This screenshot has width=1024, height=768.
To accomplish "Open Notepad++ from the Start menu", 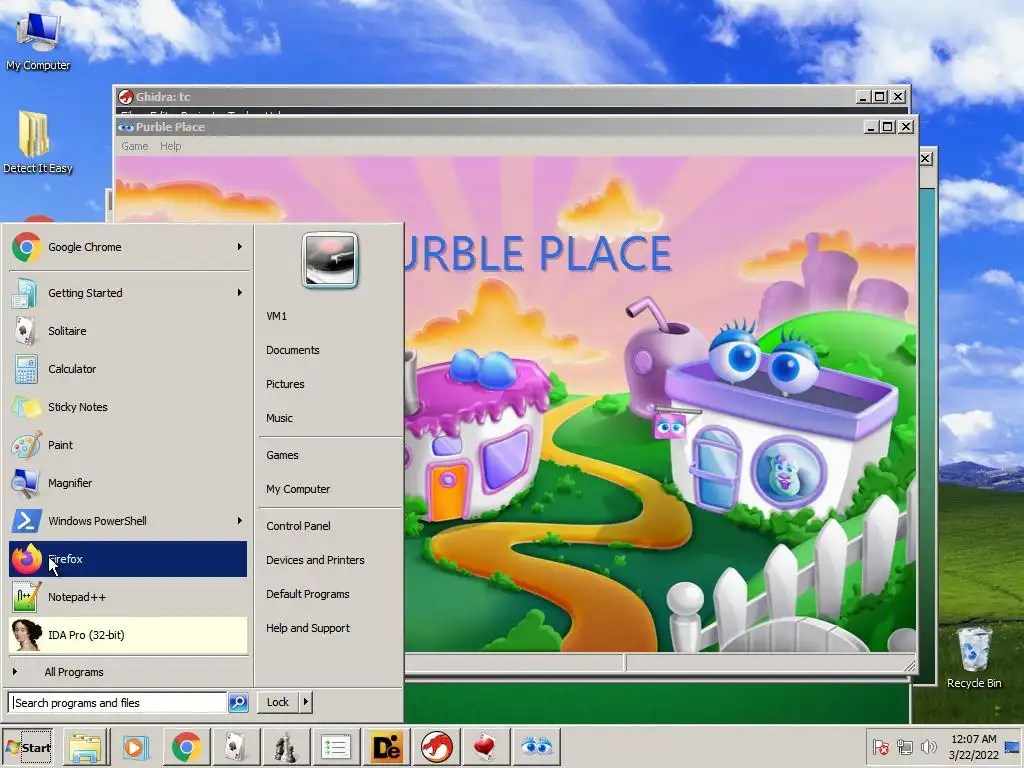I will (x=128, y=597).
